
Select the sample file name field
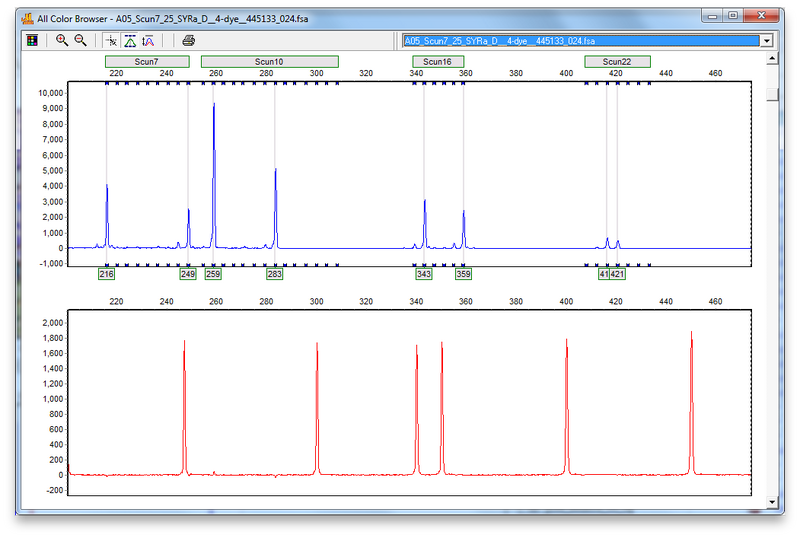(581, 41)
